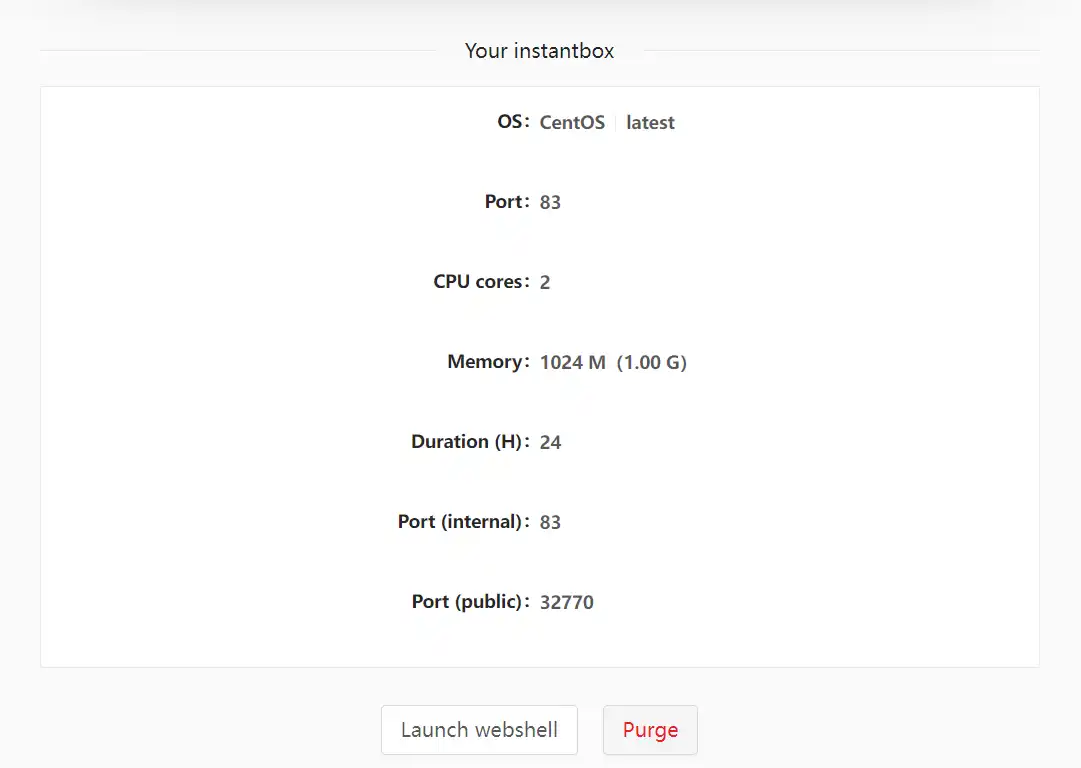The image size is (1081, 768).
Task: Select the CentOS value text
Action: (572, 123)
